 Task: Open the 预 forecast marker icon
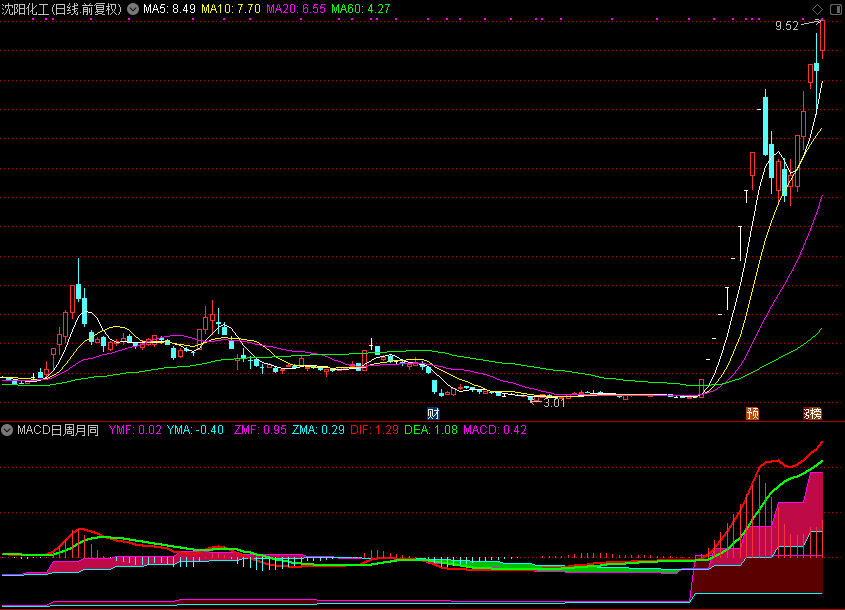[x=752, y=413]
